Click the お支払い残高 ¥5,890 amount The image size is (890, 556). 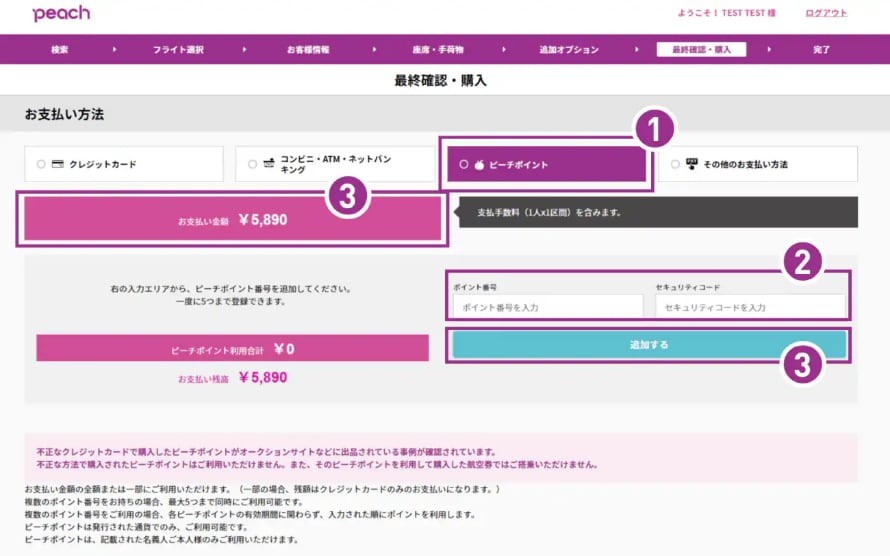coord(232,378)
